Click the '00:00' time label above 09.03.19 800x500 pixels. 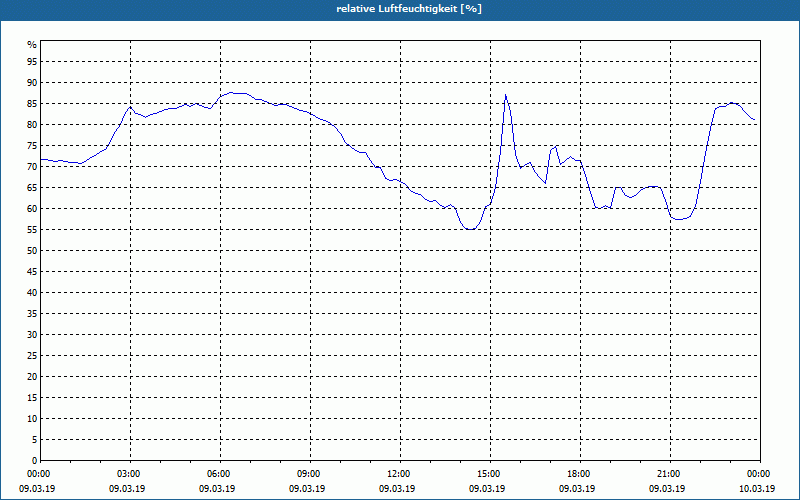click(38, 474)
